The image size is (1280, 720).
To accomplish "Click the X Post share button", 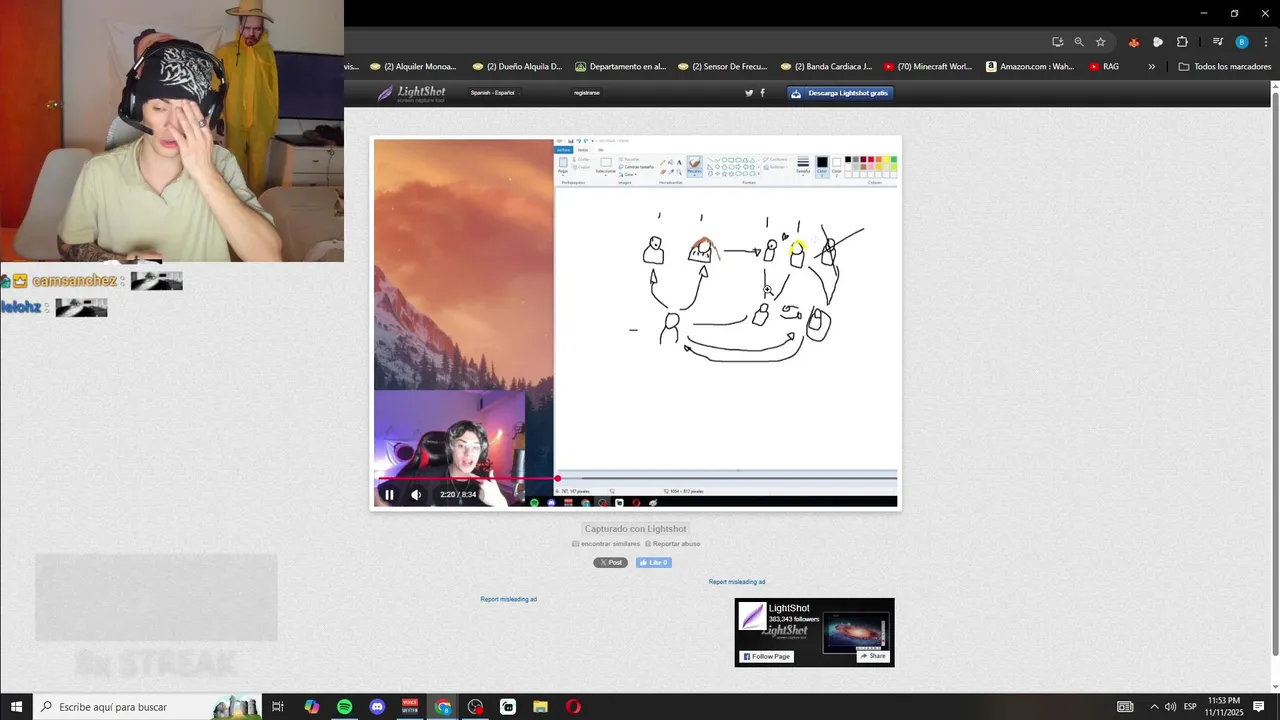I will (611, 563).
